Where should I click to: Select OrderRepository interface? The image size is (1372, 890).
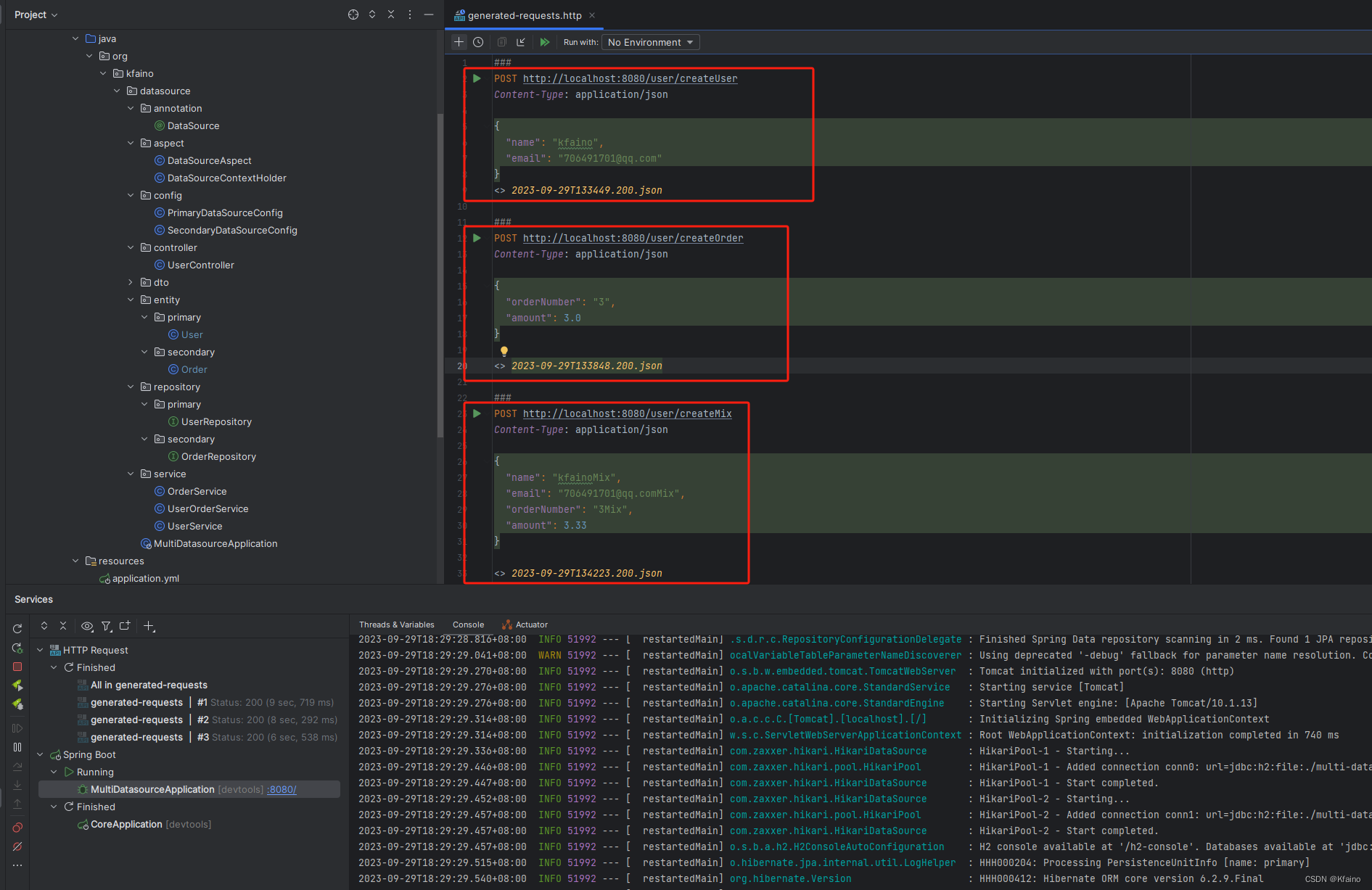212,456
